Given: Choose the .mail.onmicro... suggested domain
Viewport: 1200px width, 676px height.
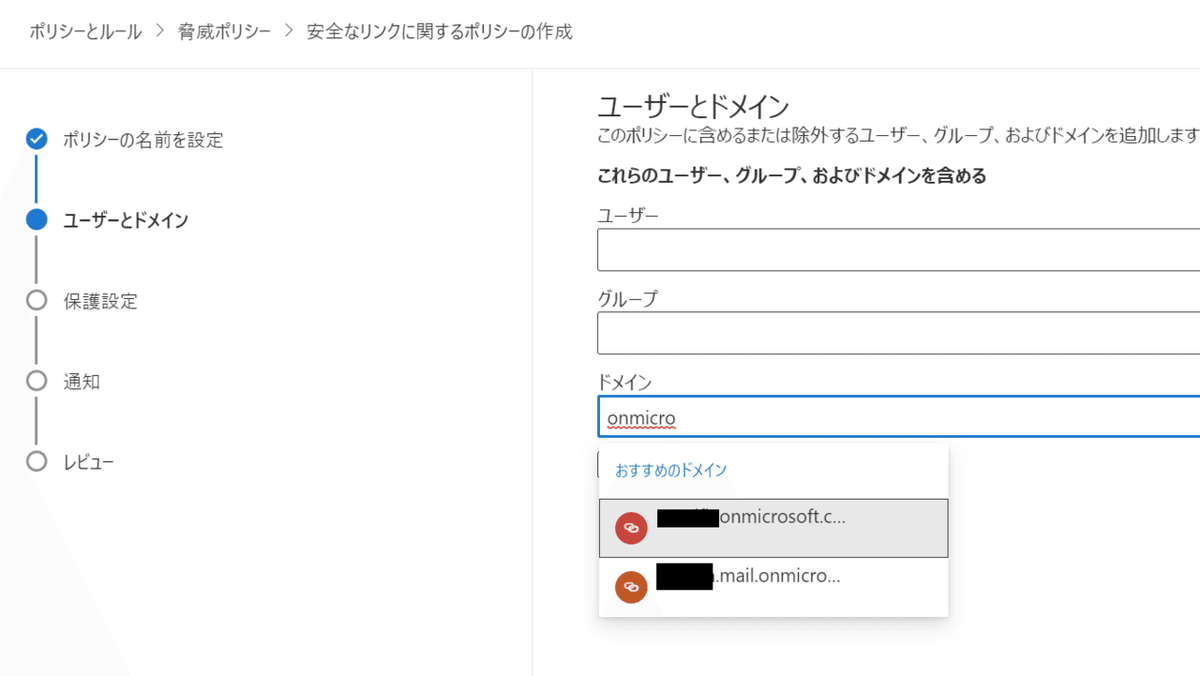Looking at the screenshot, I should pos(774,587).
